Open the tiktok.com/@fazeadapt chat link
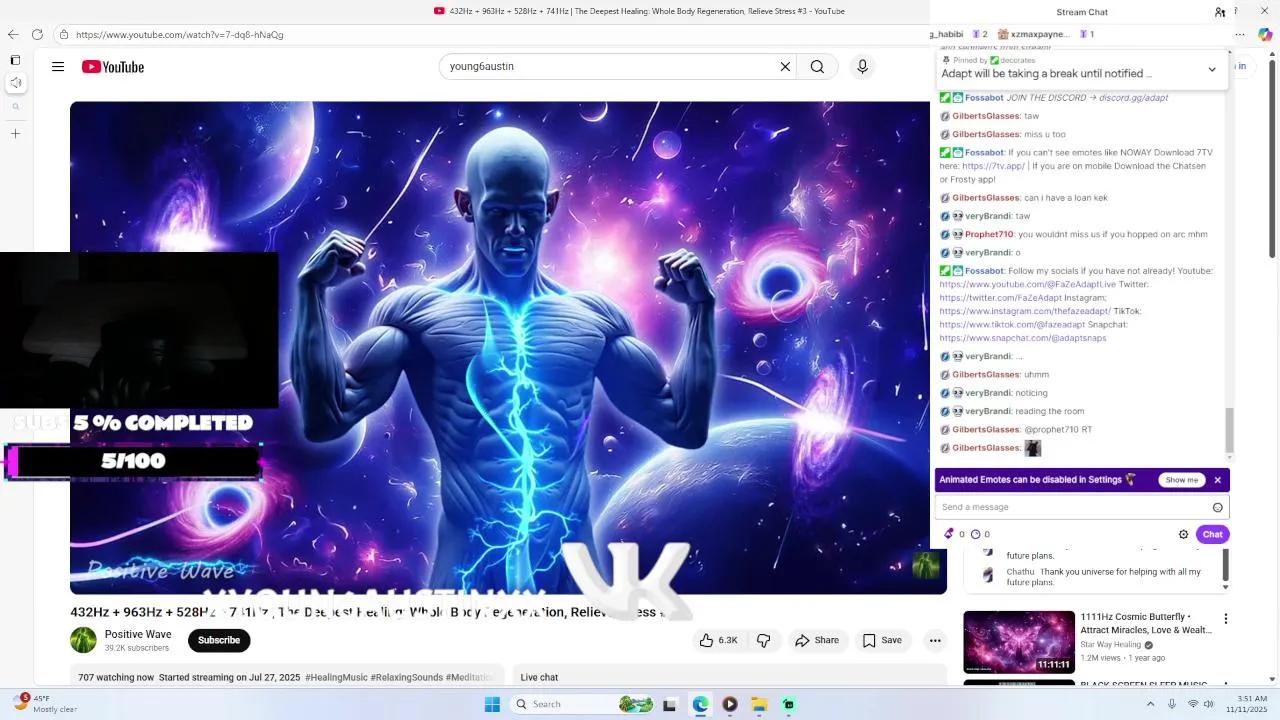 pos(1012,325)
